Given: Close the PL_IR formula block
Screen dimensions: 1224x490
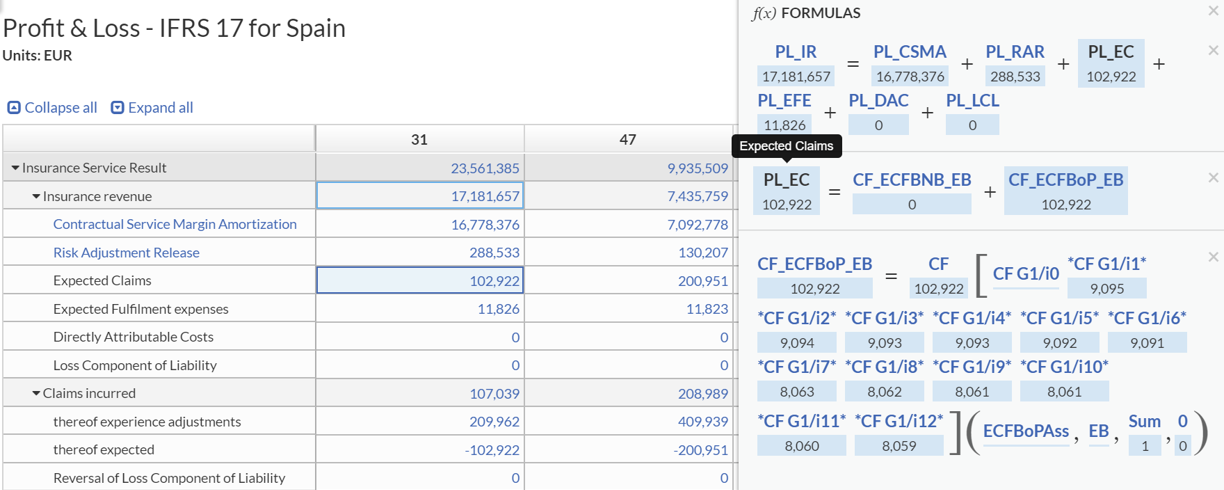Looking at the screenshot, I should [x=1213, y=50].
